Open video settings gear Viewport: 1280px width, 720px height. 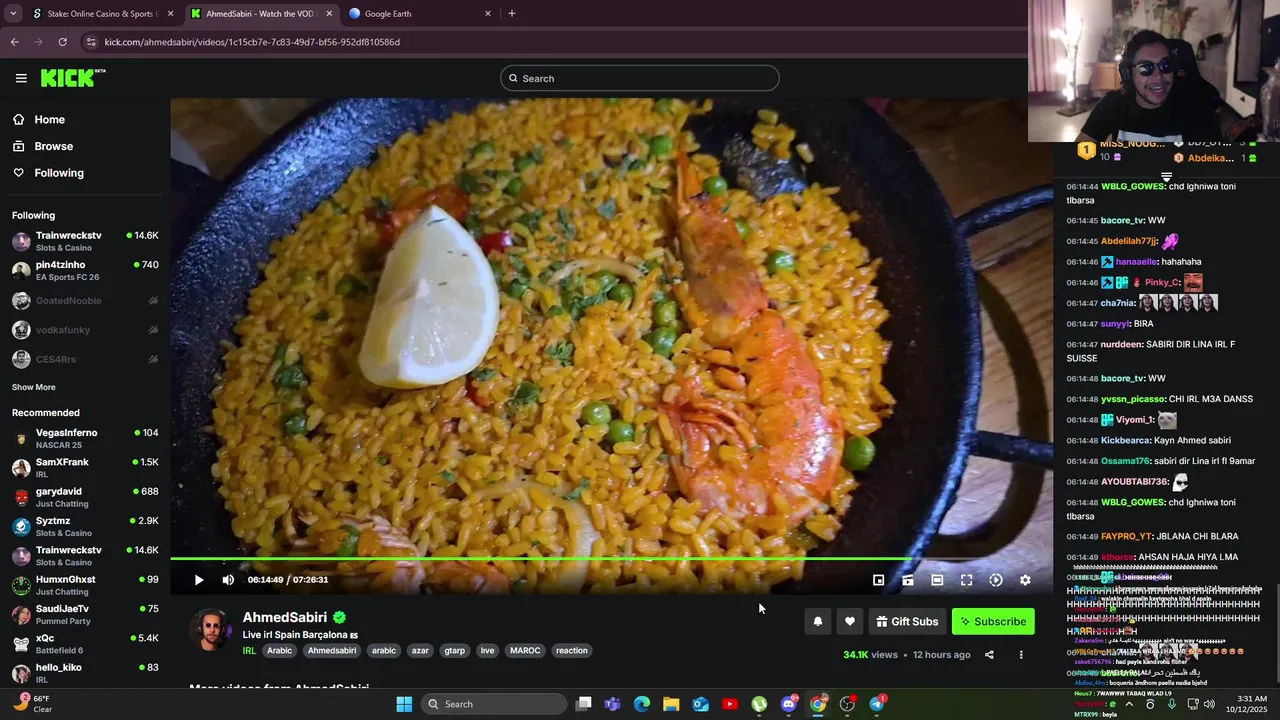pos(1025,580)
